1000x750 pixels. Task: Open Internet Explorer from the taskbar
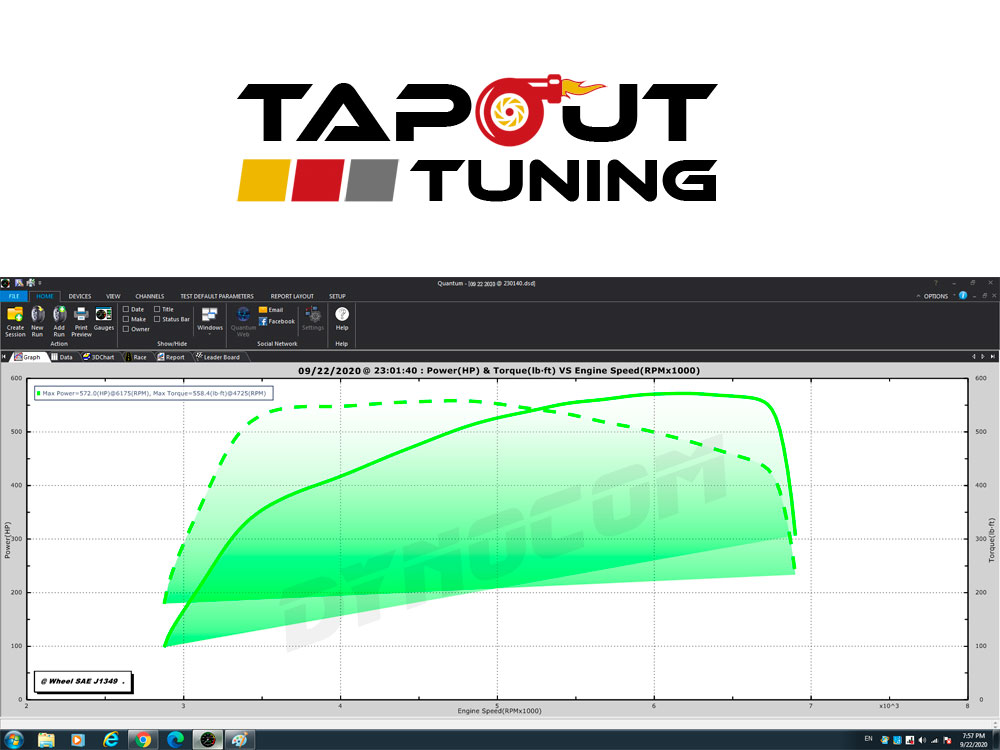coord(111,740)
